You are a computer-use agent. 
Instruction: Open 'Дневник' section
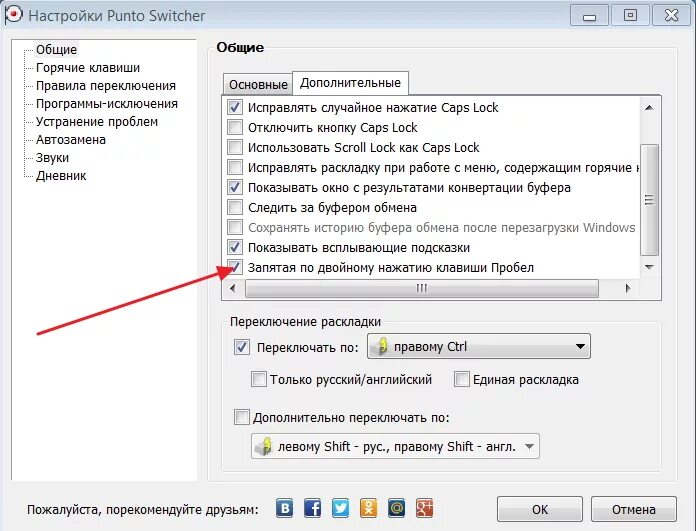point(61,176)
